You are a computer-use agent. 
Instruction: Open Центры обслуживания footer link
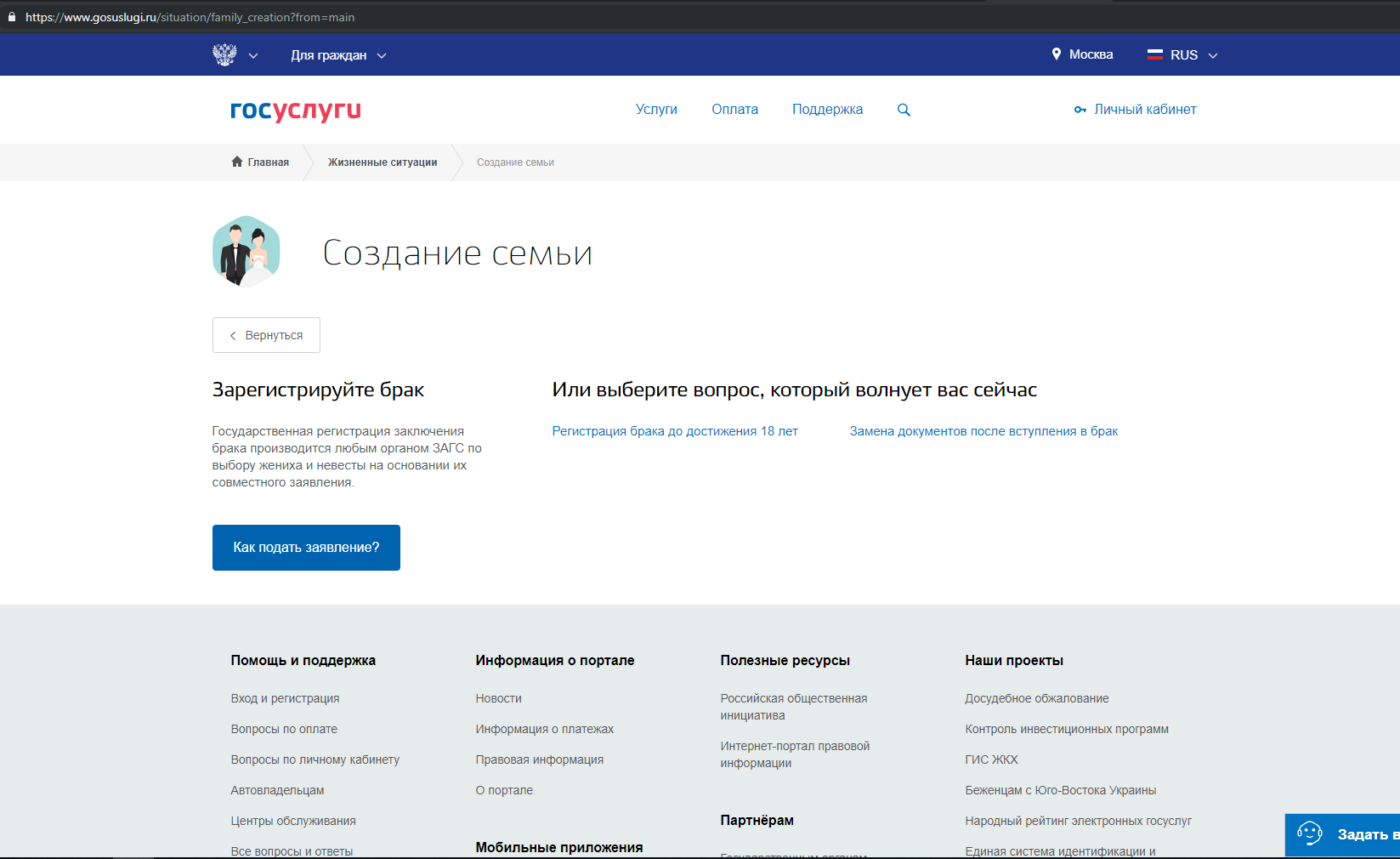pos(293,821)
